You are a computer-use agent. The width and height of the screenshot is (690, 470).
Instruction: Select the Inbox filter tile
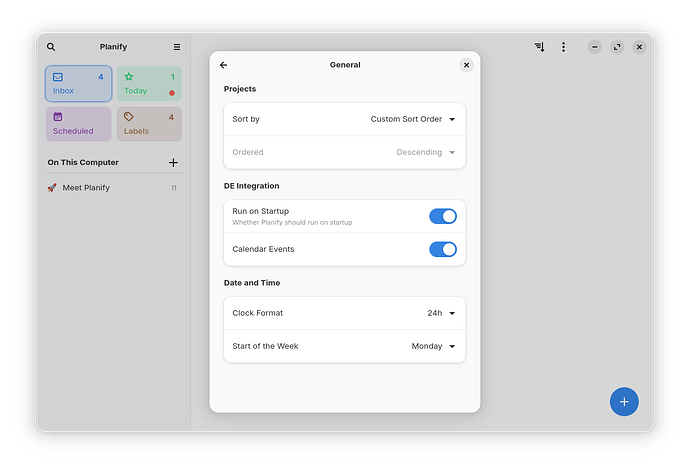[x=78, y=84]
